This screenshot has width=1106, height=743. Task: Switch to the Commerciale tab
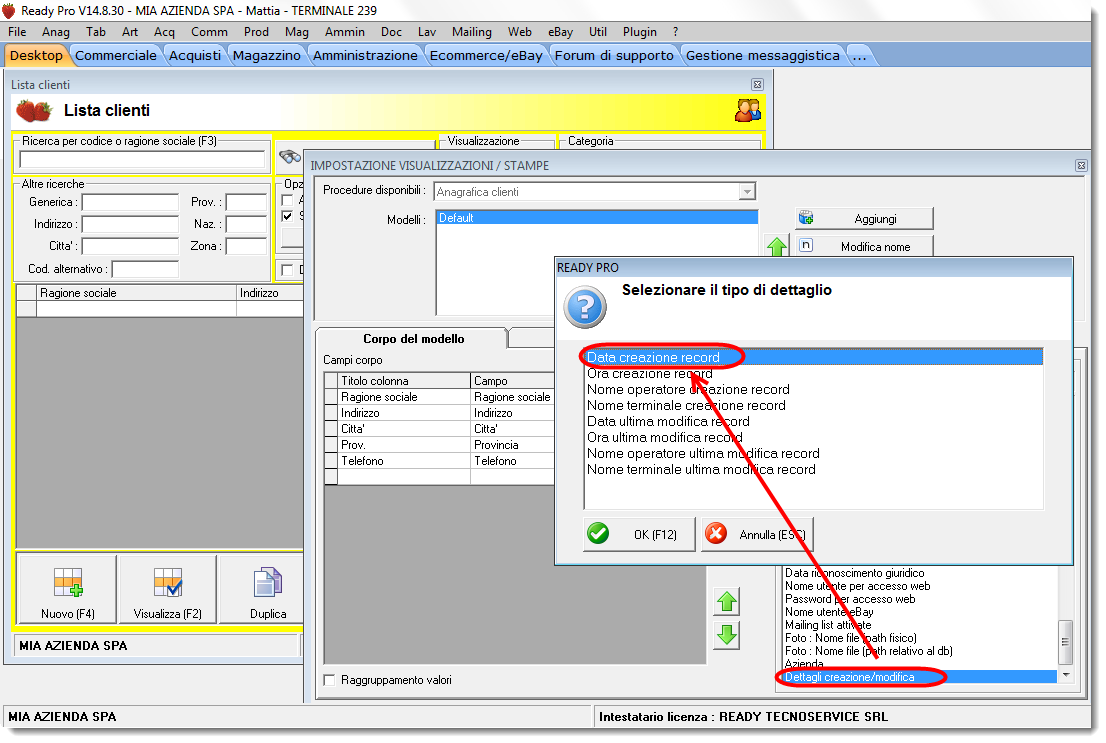click(116, 56)
